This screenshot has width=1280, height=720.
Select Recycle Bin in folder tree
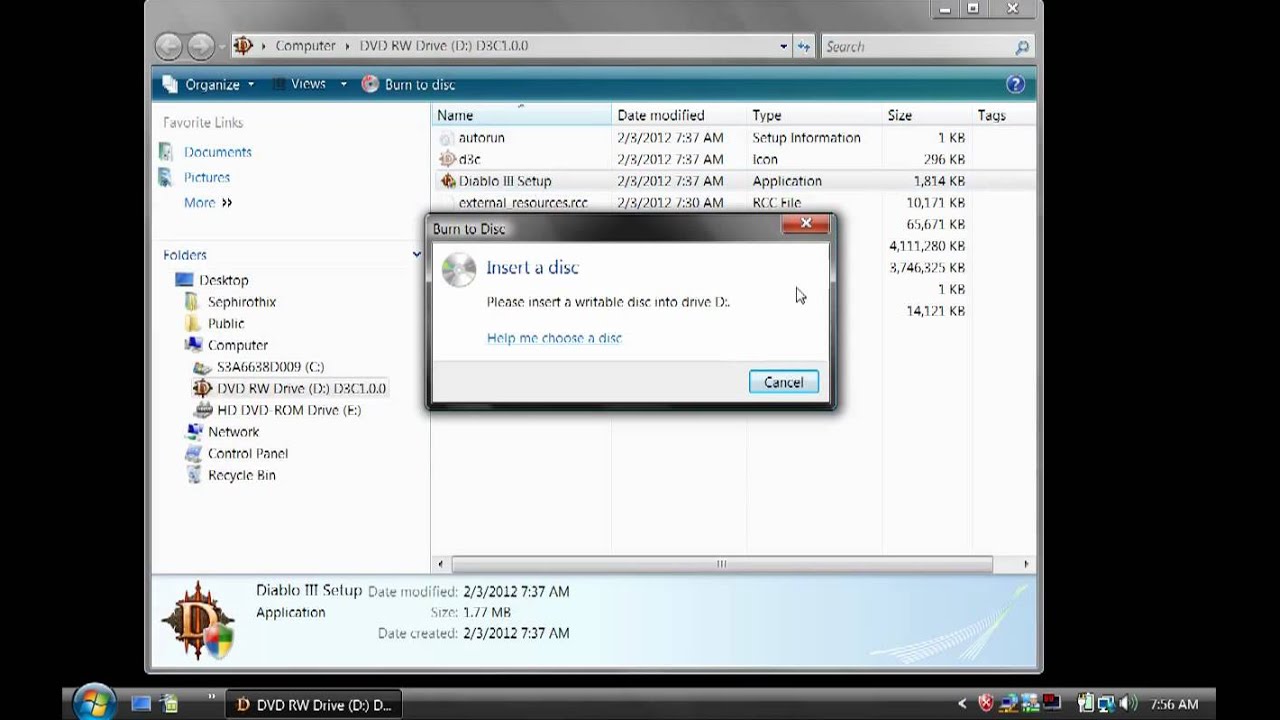[x=241, y=475]
